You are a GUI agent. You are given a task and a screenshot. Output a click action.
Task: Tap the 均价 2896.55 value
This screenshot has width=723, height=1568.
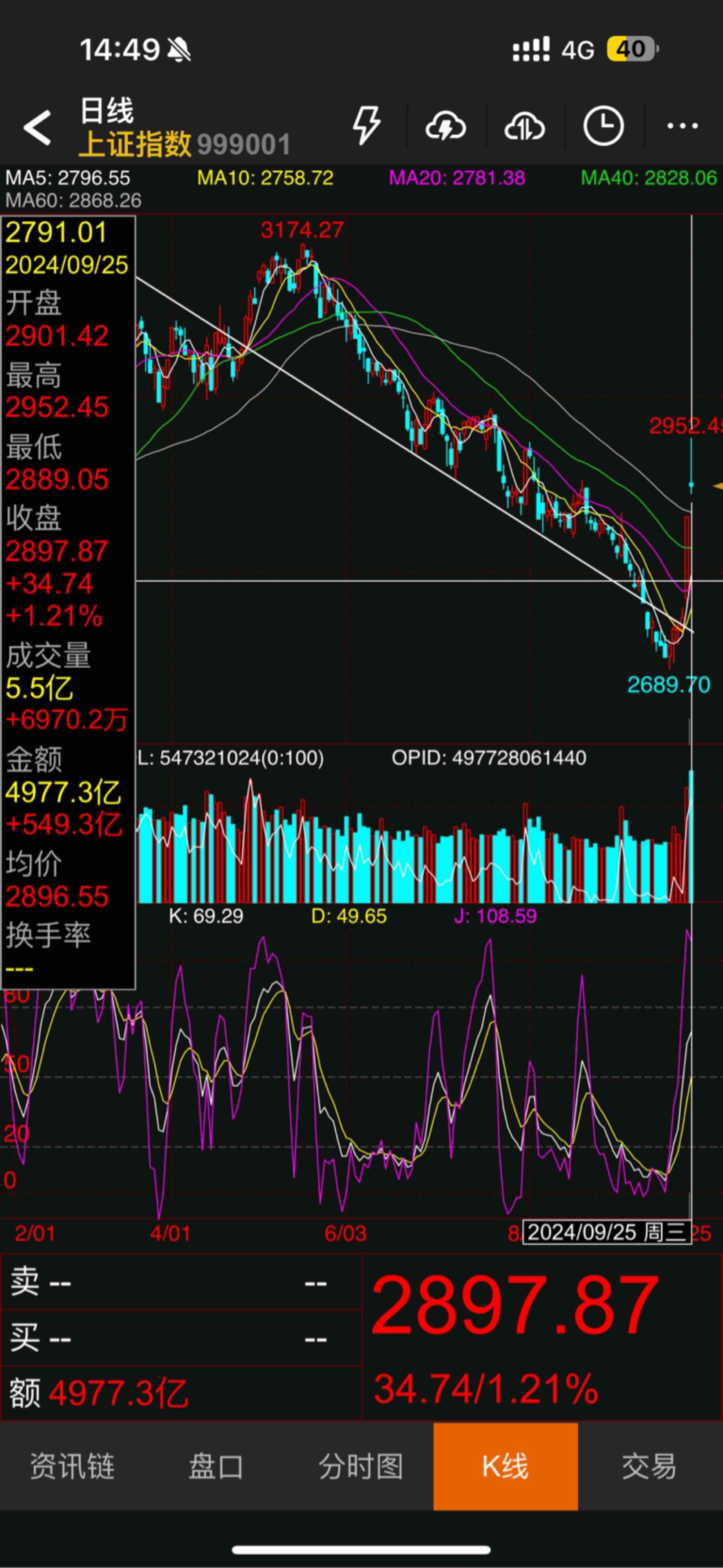57,897
